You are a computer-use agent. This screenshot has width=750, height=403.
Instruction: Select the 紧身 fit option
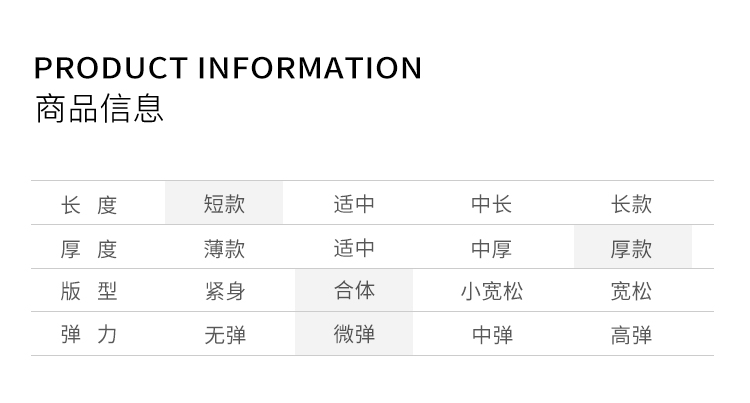coord(224,291)
